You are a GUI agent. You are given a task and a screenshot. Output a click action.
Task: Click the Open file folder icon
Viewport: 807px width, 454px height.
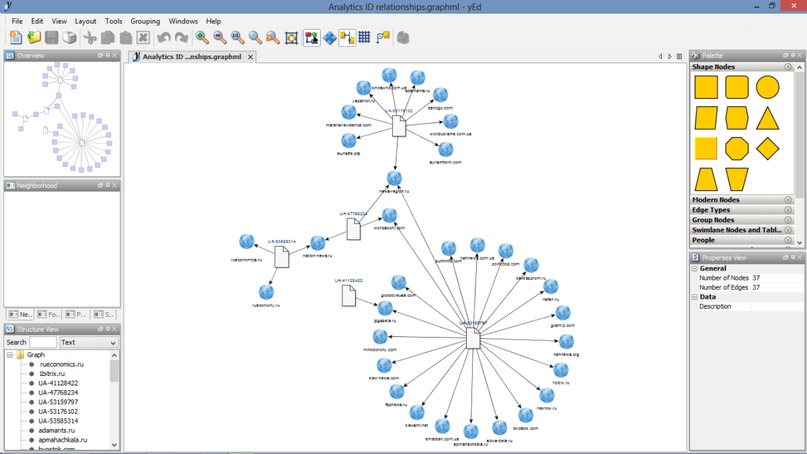34,38
